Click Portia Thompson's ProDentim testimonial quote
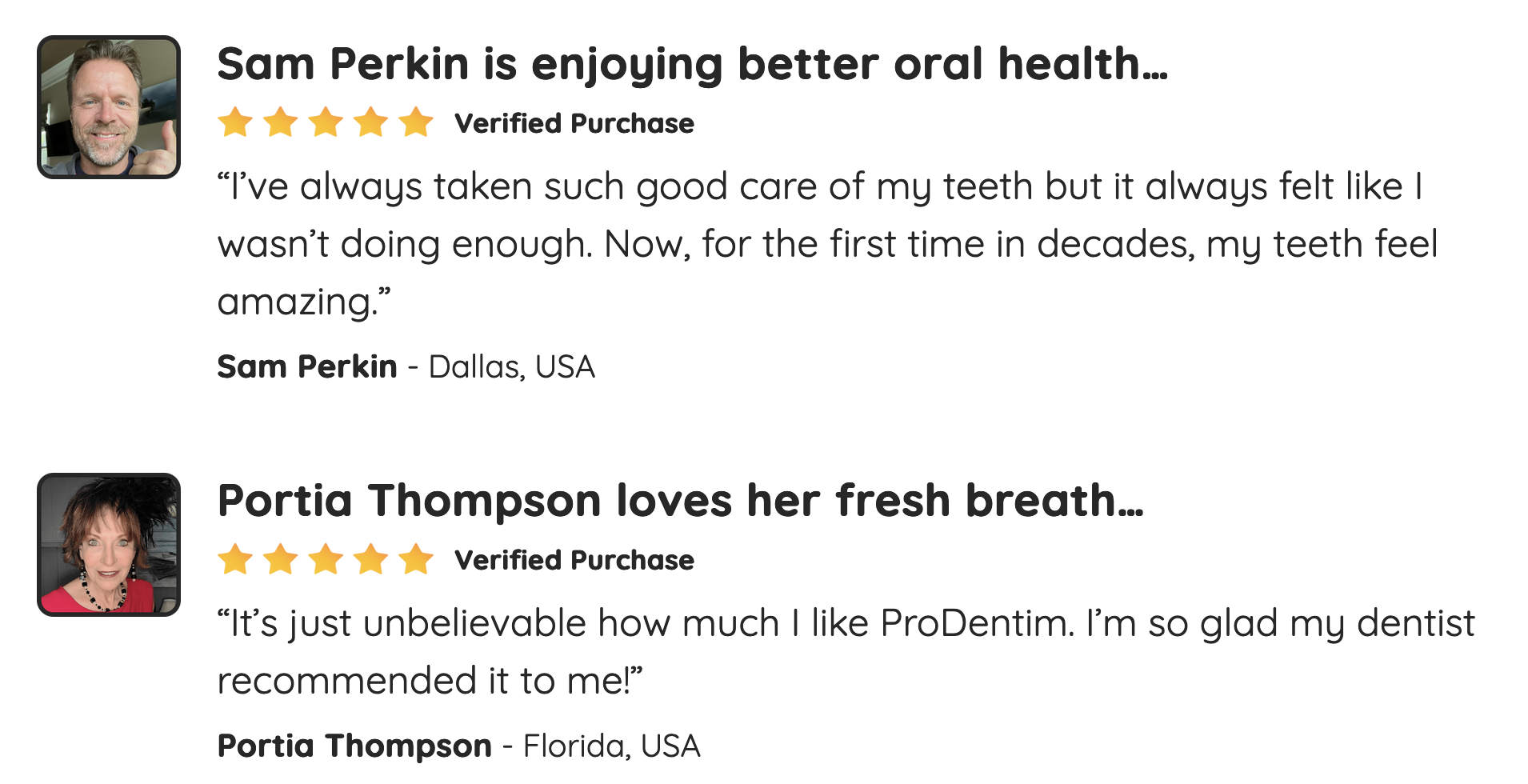1528x784 pixels. click(844, 624)
